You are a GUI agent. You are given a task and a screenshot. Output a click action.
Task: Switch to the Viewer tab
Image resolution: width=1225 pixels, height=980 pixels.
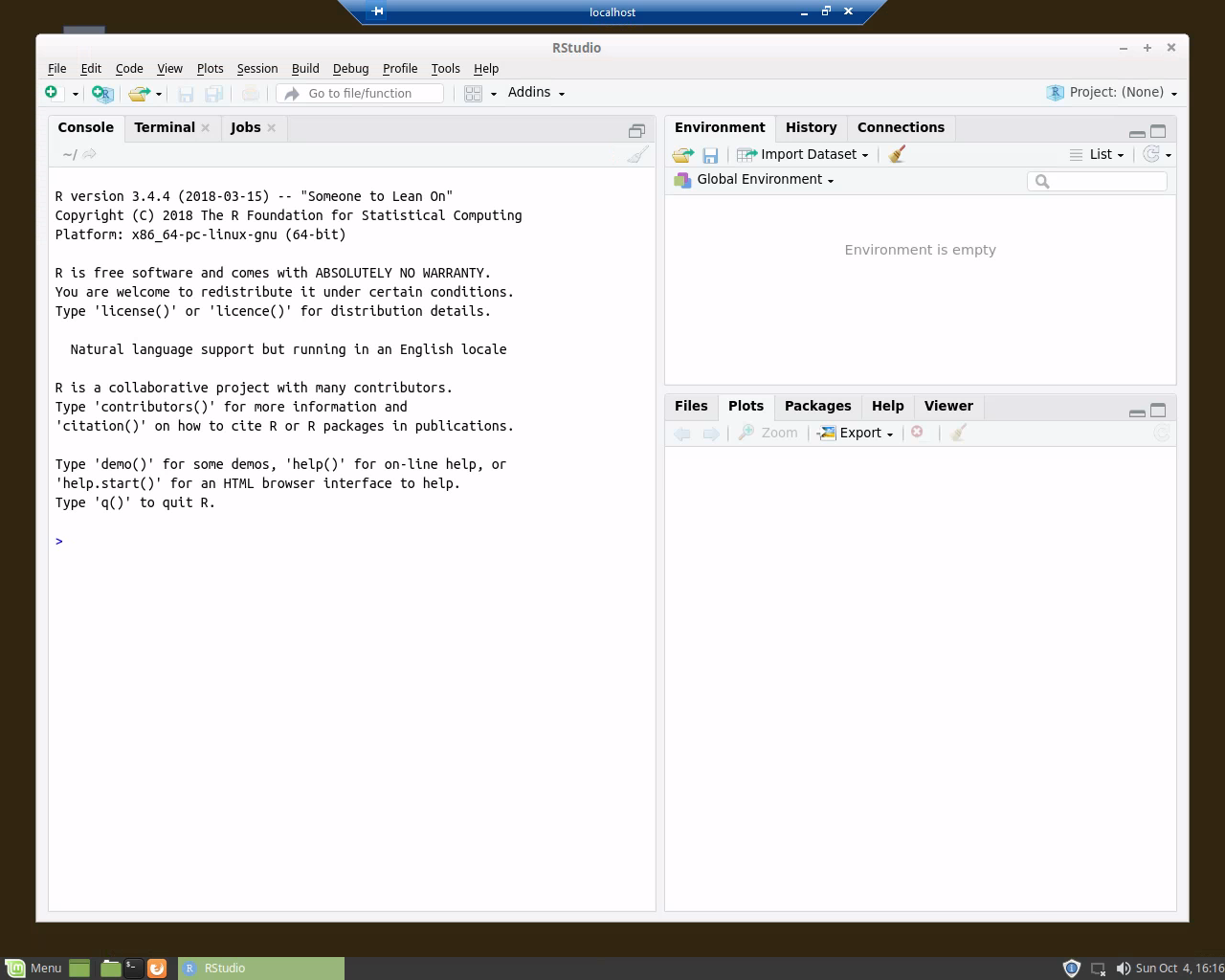click(948, 406)
